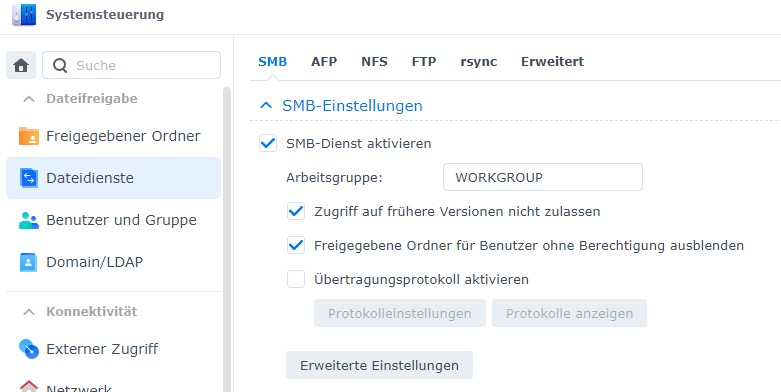The image size is (781, 392).
Task: Disable the SMB-Dienst aktivieren checkbox
Action: point(268,143)
